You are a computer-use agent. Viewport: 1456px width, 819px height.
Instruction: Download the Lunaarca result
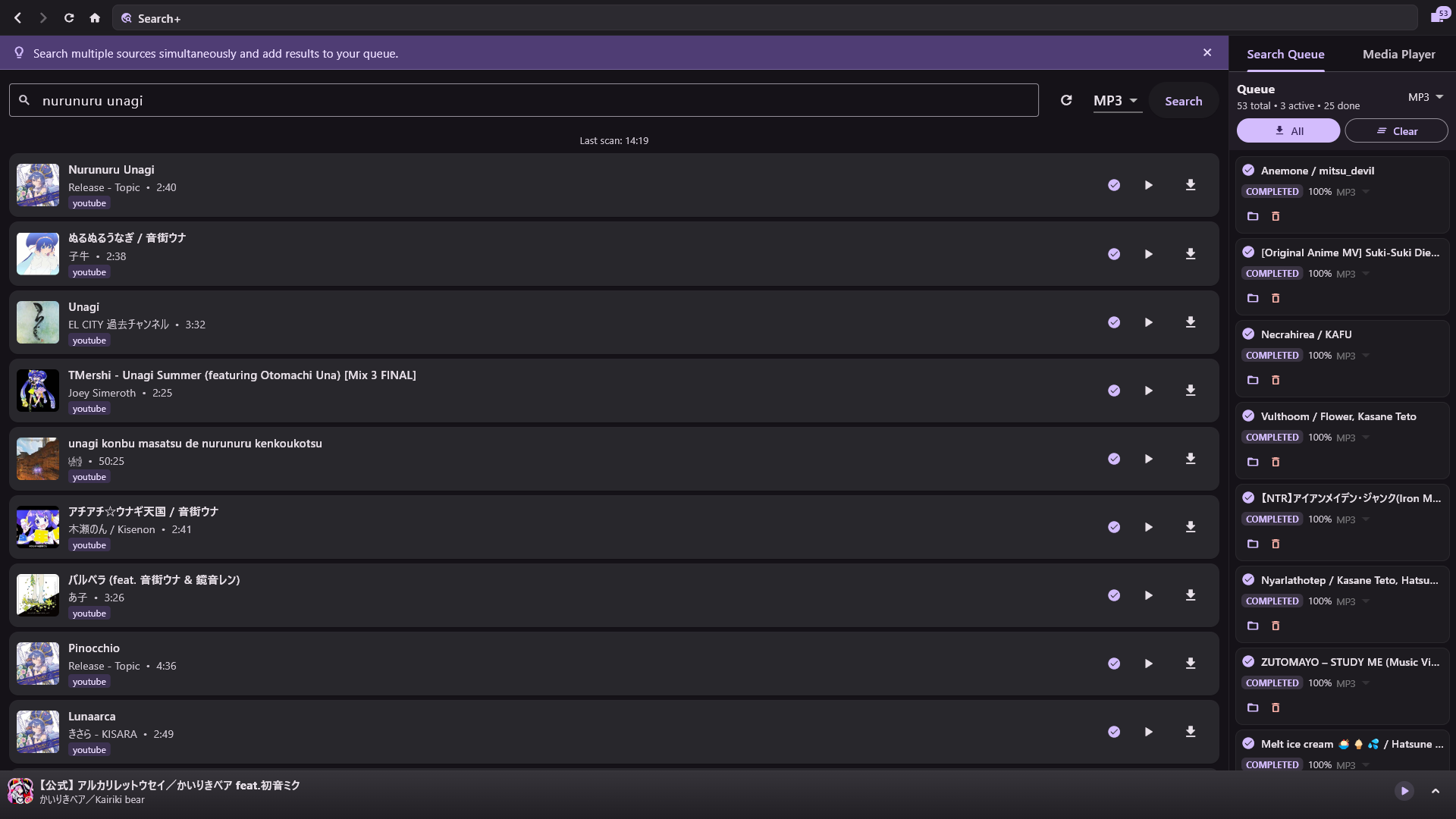1191,732
